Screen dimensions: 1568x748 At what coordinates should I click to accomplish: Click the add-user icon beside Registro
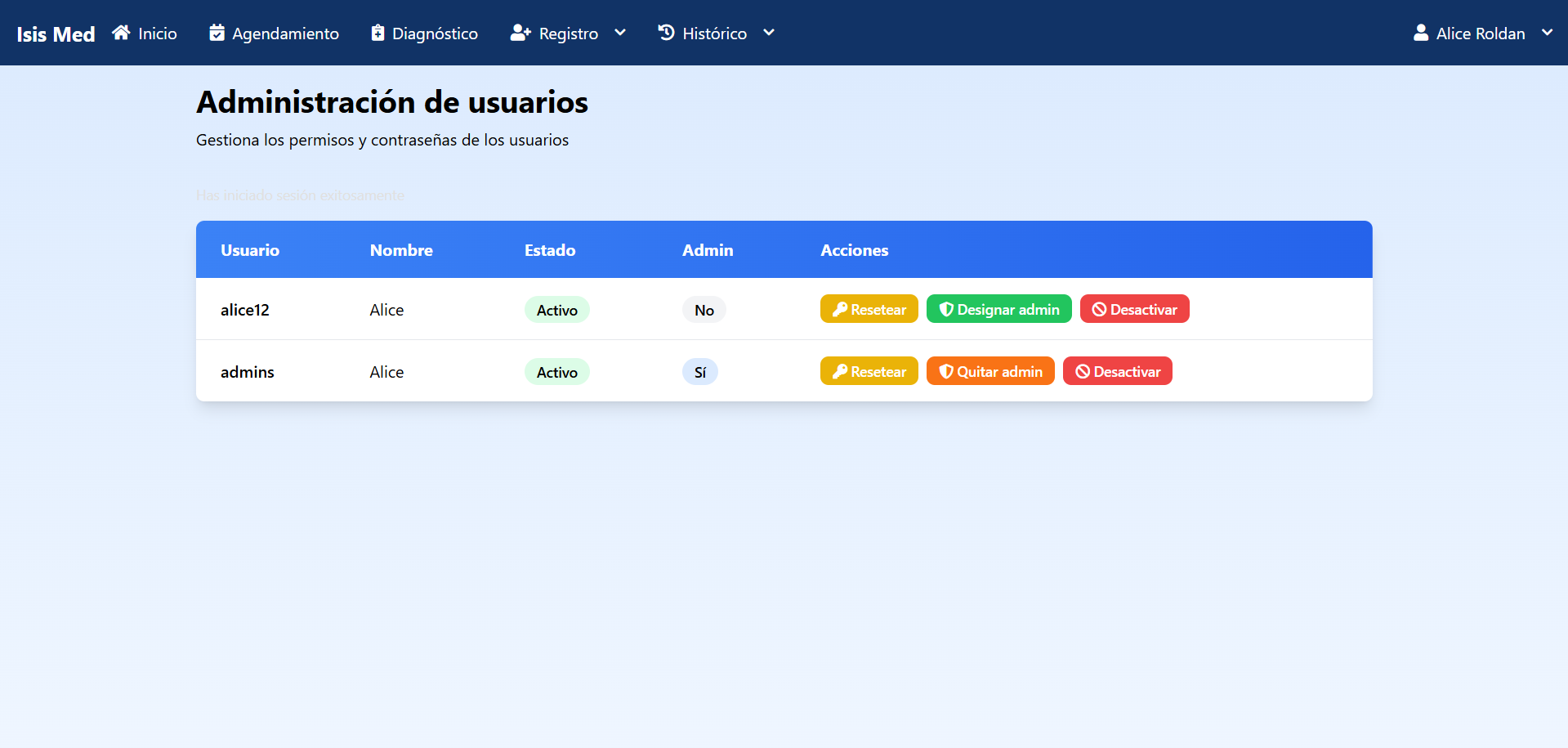point(520,33)
